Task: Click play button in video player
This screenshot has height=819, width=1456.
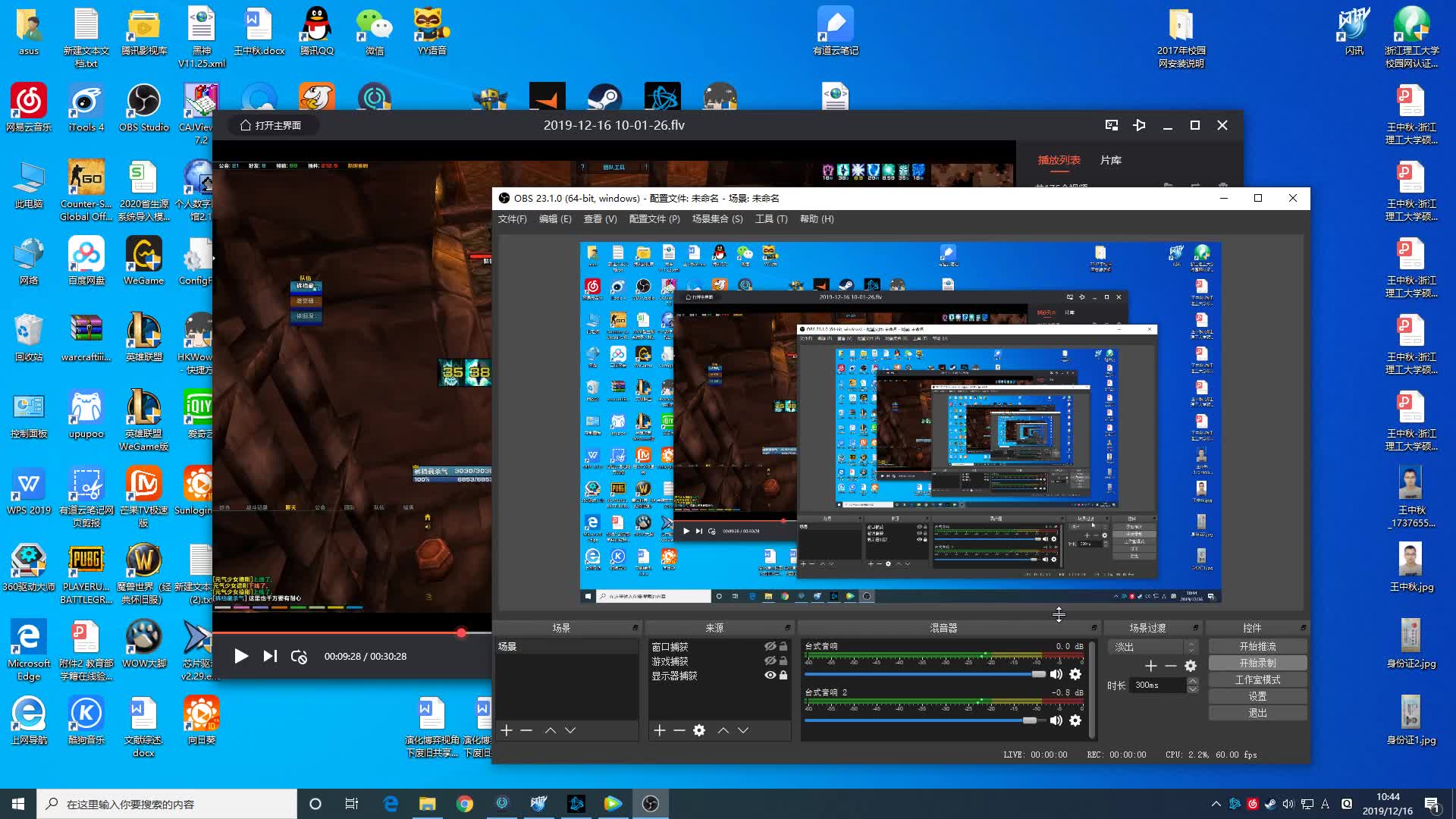Action: click(x=241, y=656)
